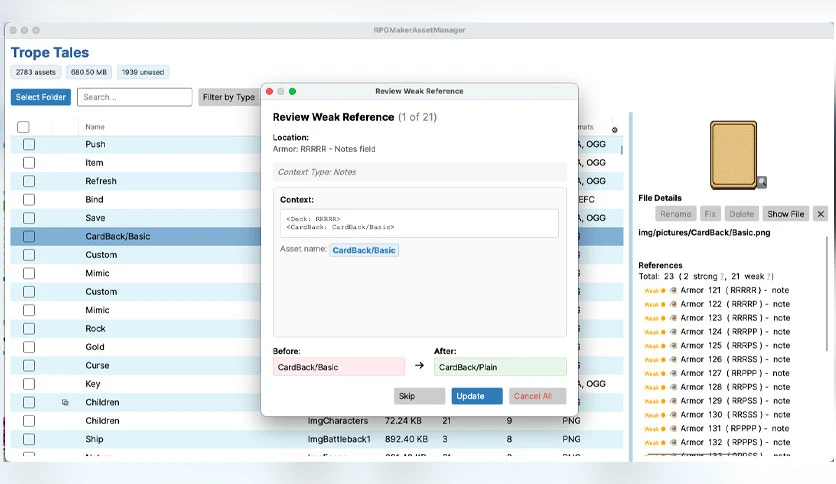Click the After field CardBack/Plain
The image size is (836, 484).
(500, 367)
